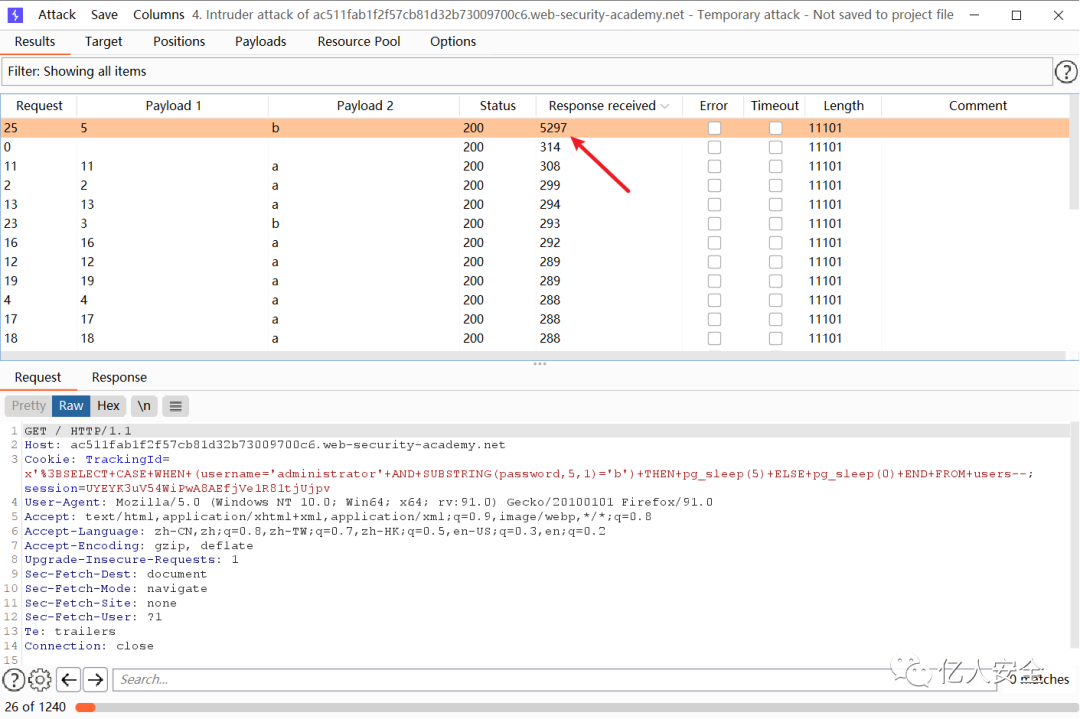The image size is (1080, 719).
Task: Open the Attack menu
Action: click(x=56, y=14)
